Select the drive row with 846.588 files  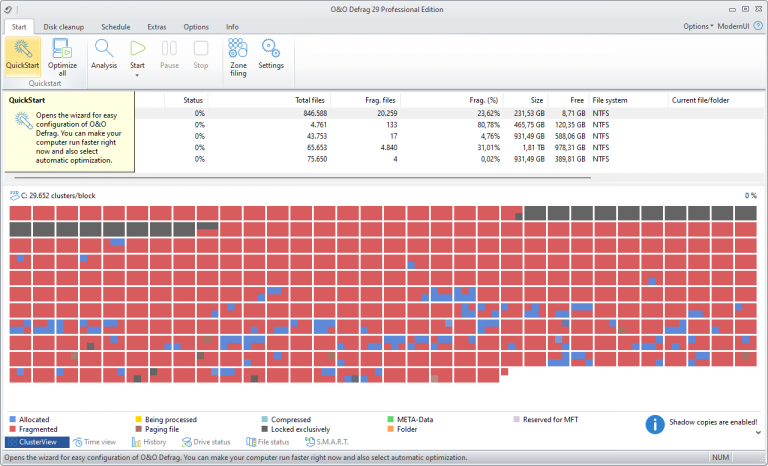[x=450, y=113]
